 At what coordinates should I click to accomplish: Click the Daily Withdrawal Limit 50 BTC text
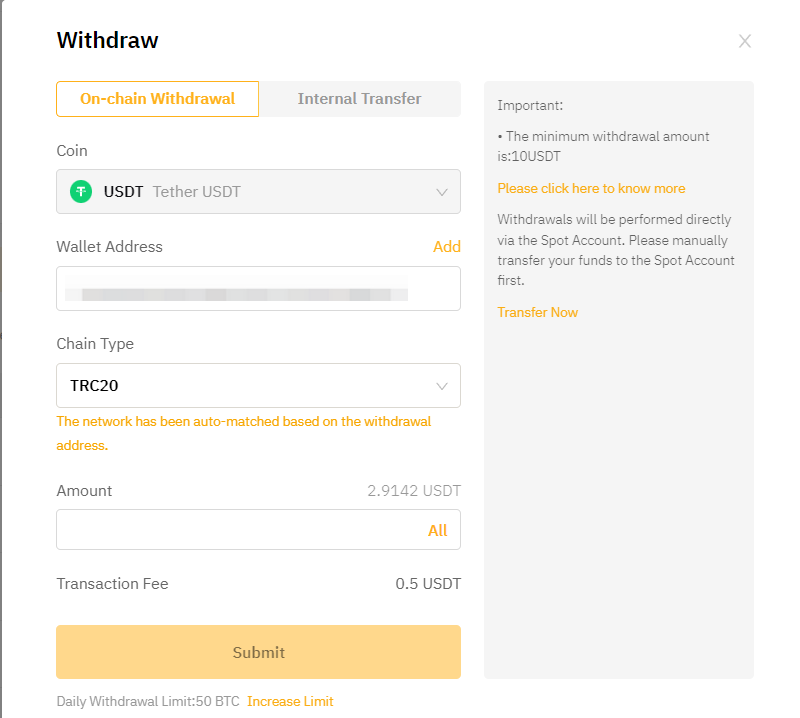coord(148,701)
